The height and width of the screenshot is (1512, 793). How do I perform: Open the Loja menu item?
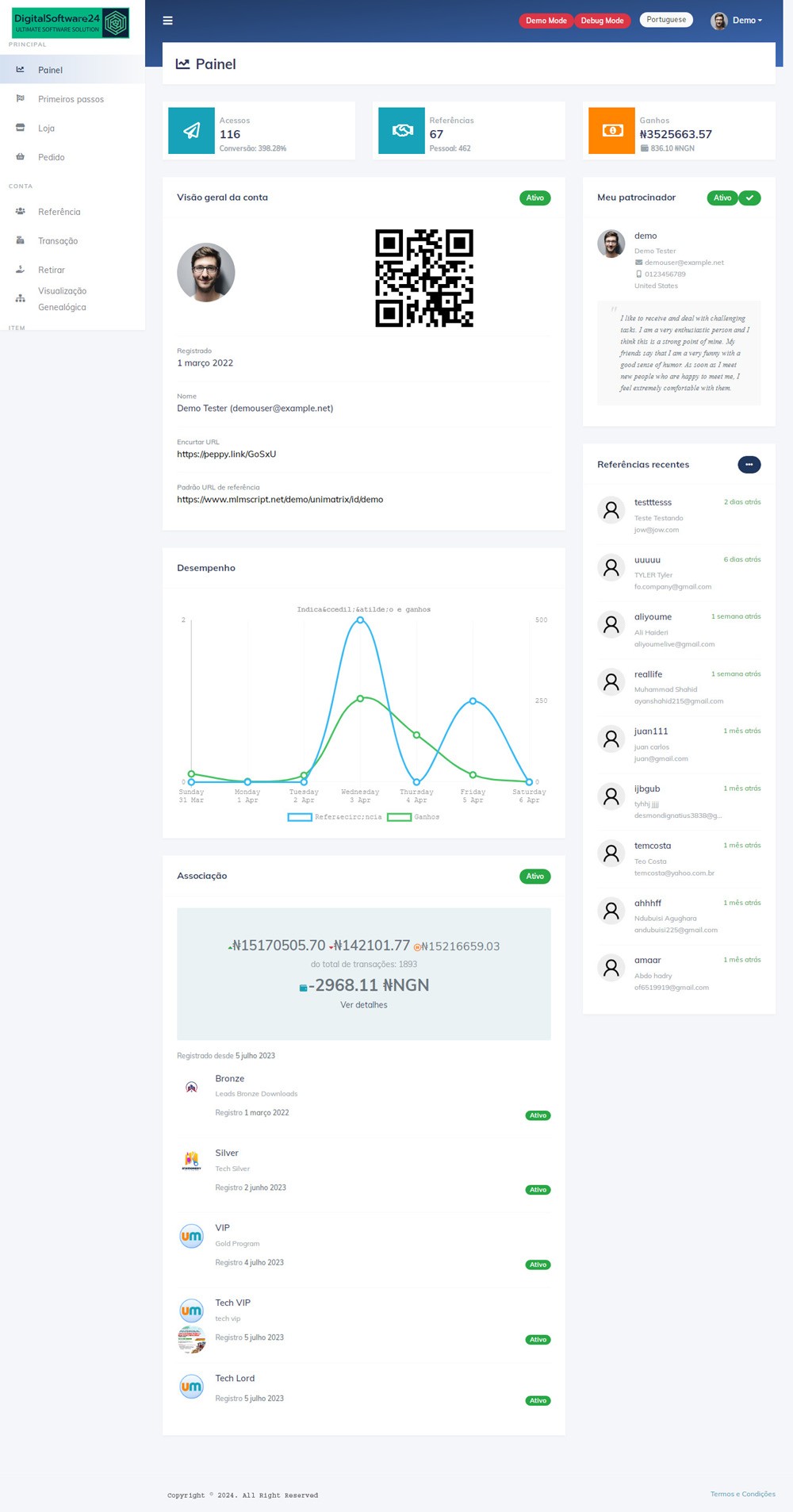point(46,129)
